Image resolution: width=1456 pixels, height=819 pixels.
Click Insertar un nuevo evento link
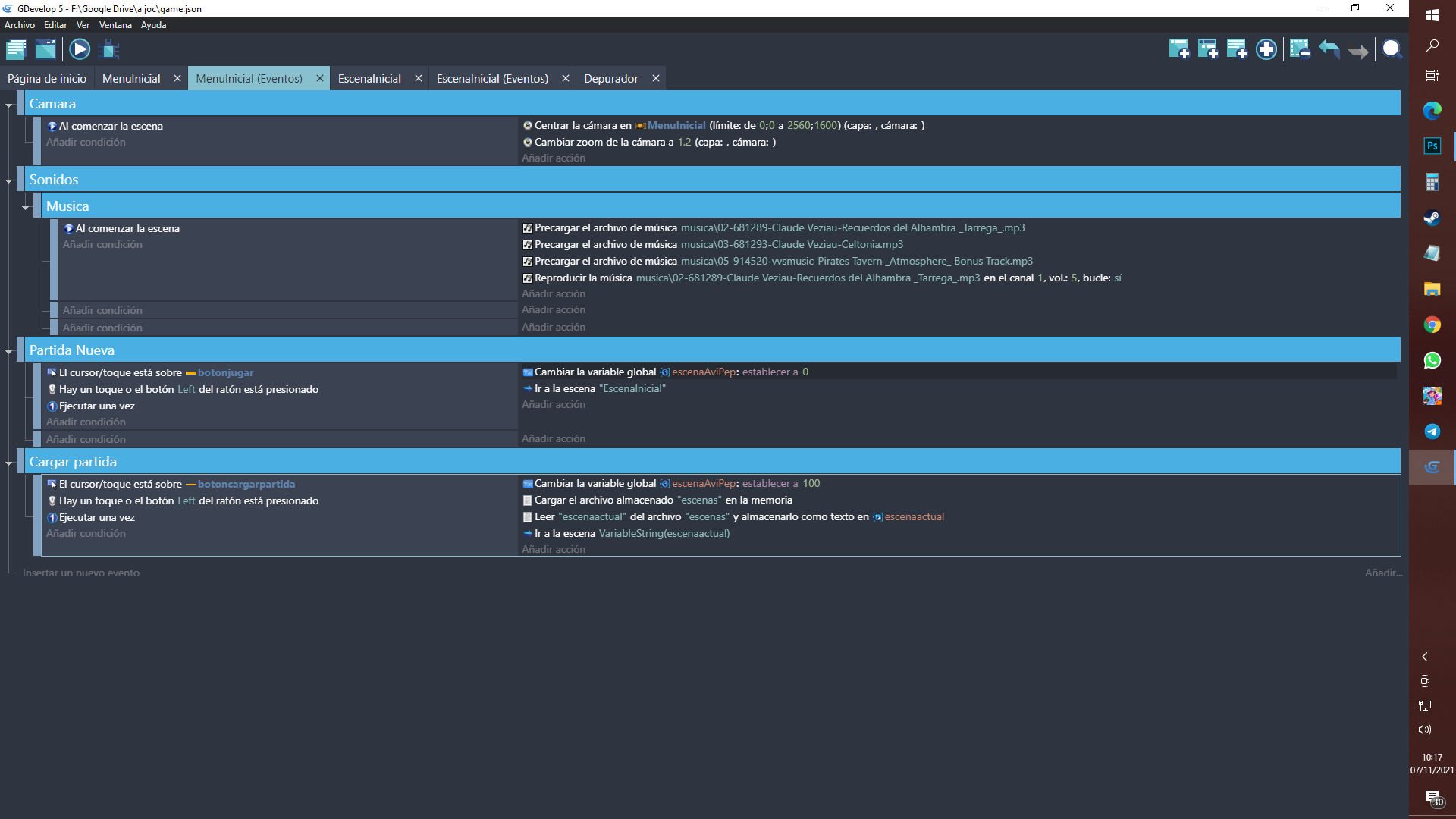click(x=81, y=573)
